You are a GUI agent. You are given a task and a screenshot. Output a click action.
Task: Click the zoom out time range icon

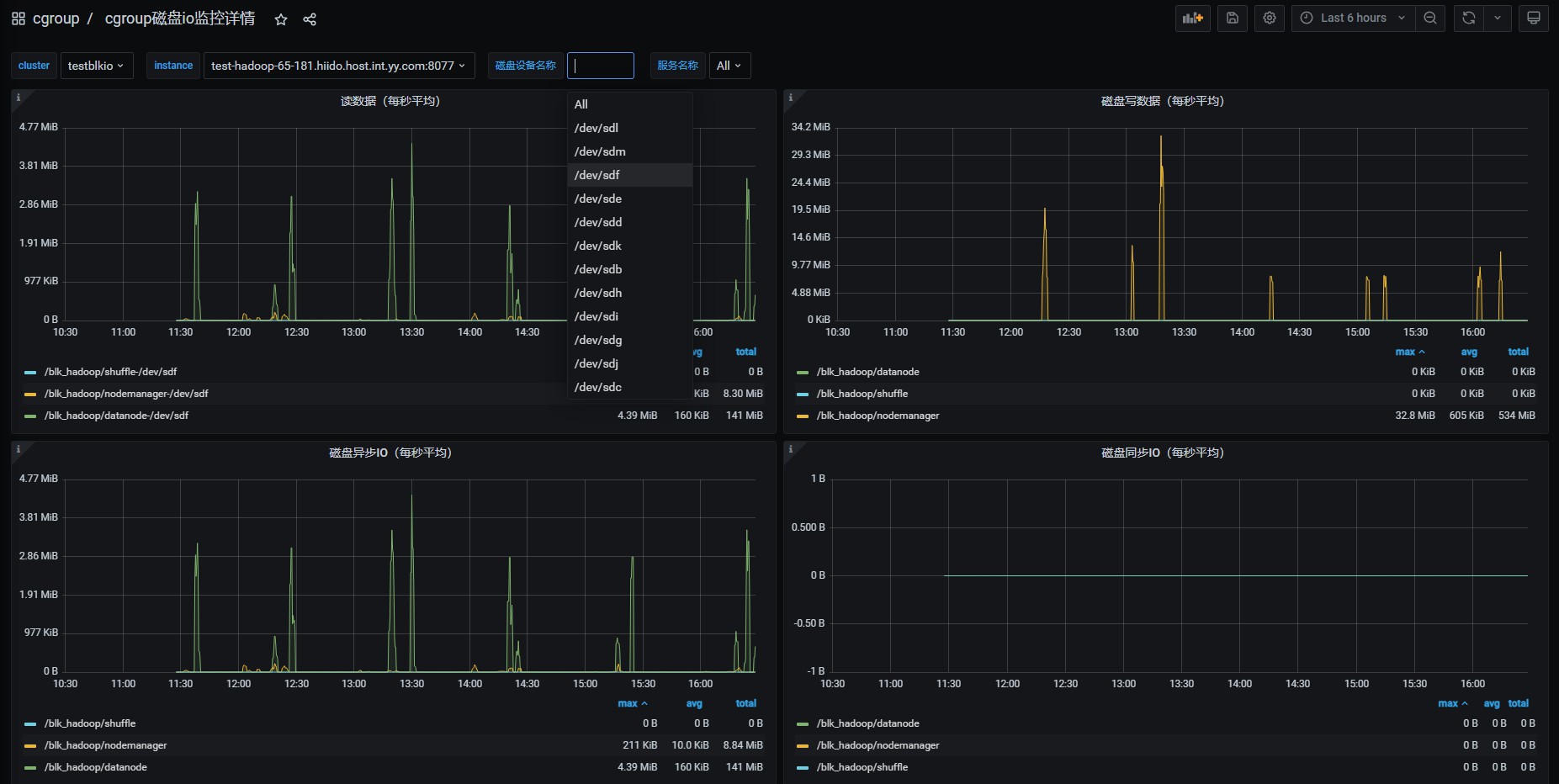(x=1429, y=18)
